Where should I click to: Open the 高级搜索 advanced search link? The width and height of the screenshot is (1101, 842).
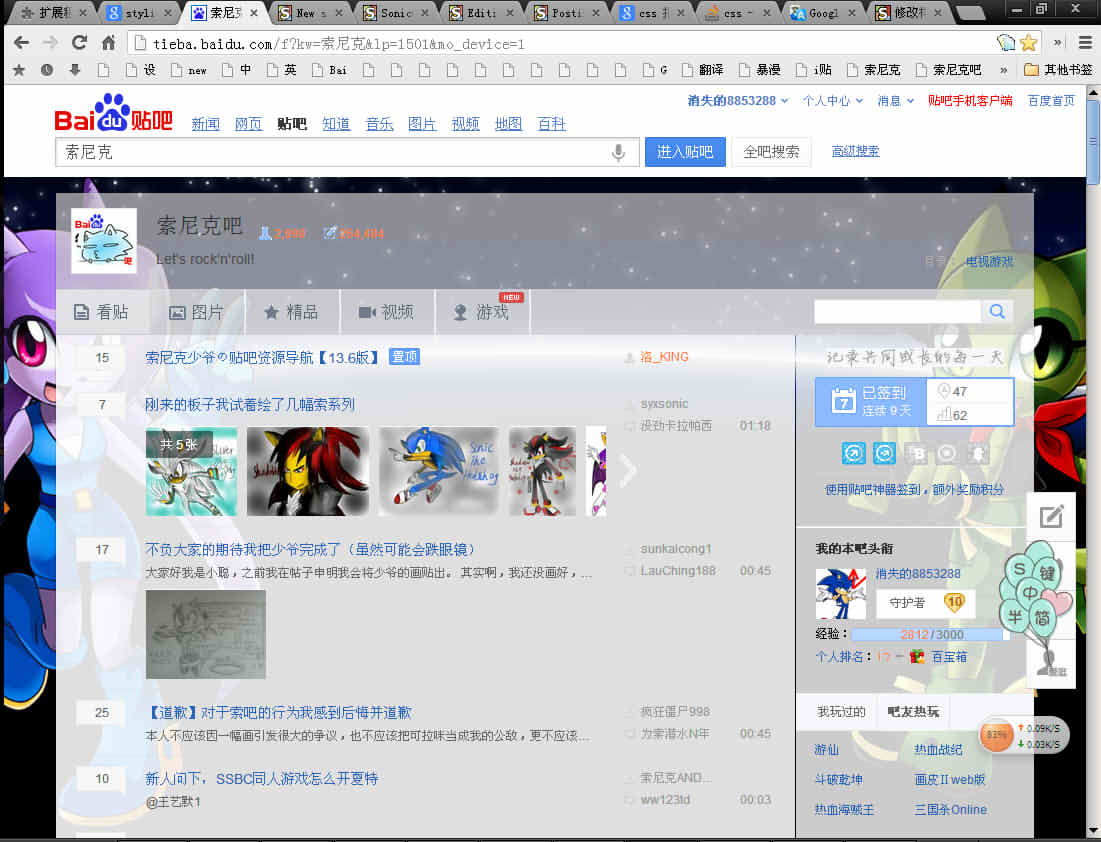point(855,151)
